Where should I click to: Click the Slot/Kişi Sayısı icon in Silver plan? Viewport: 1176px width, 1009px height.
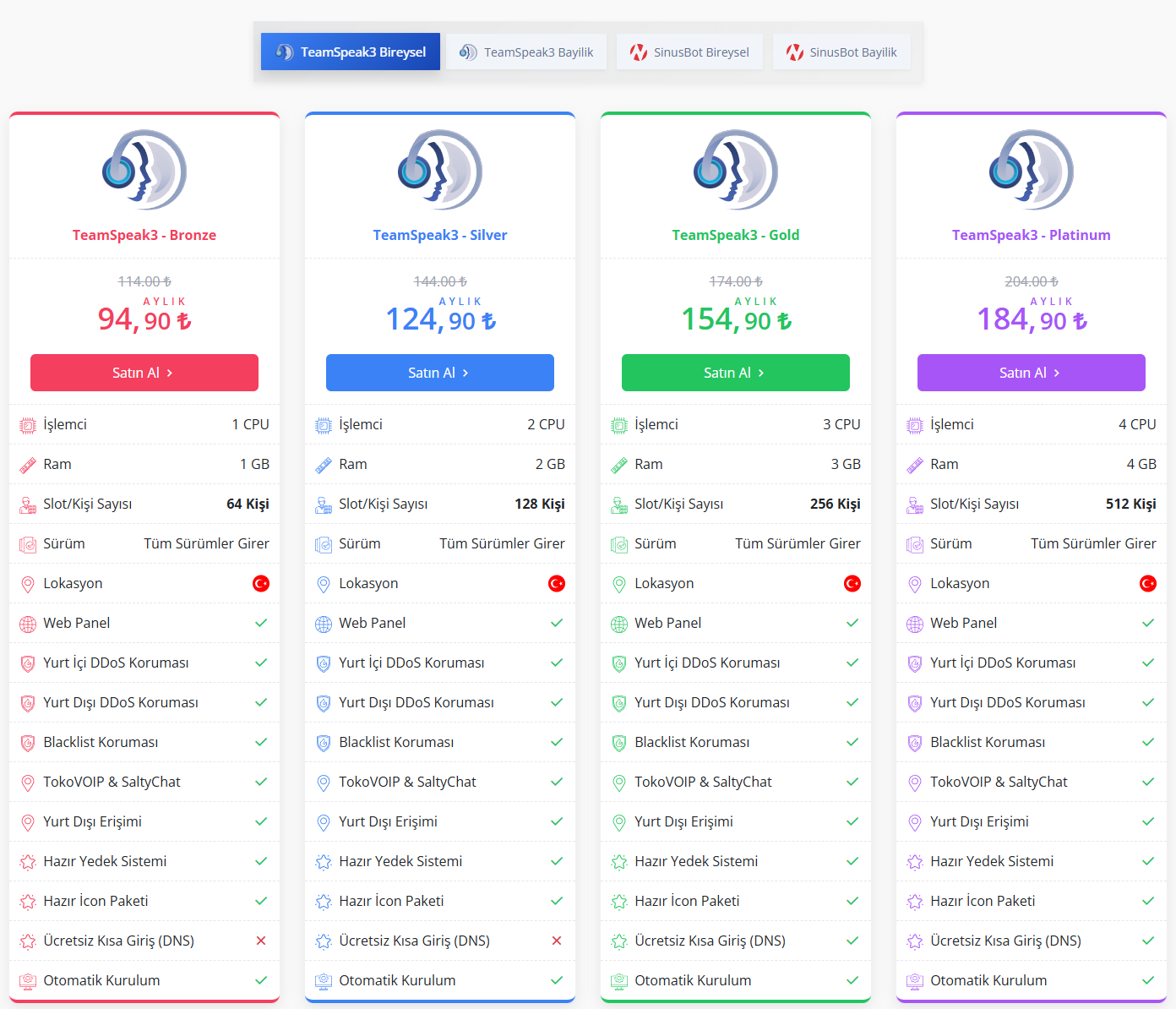[x=324, y=504]
